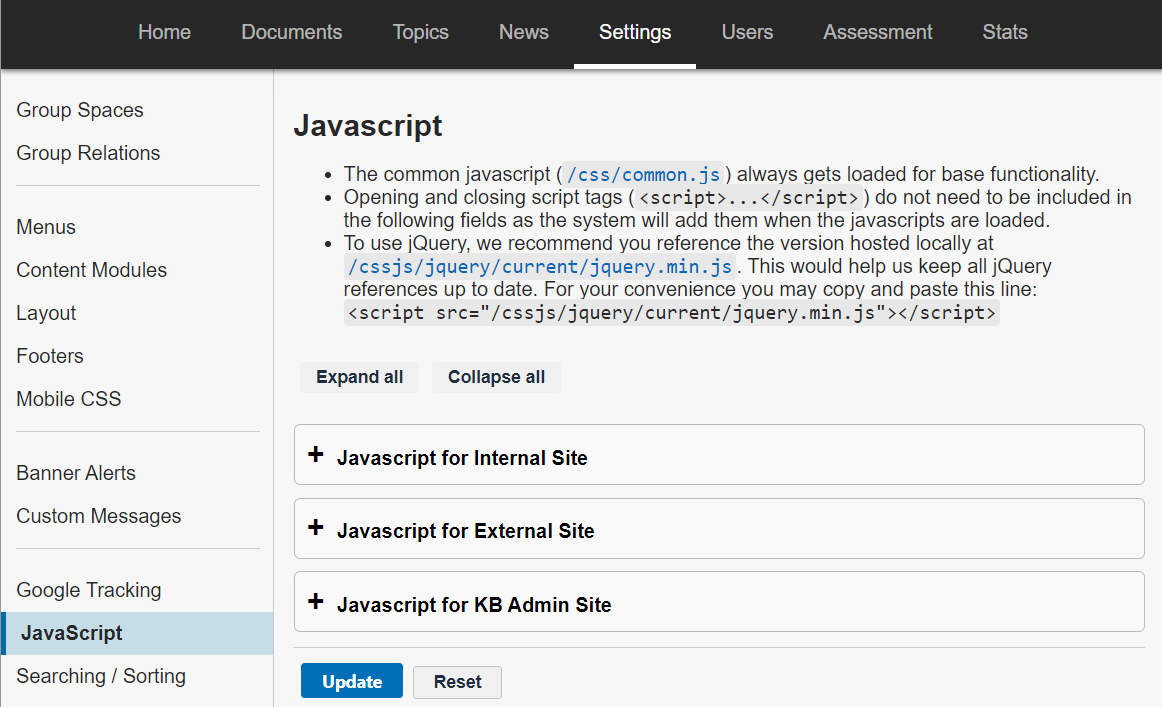Open Searching / Sorting in the sidebar
The width and height of the screenshot is (1162, 707).
(x=101, y=677)
